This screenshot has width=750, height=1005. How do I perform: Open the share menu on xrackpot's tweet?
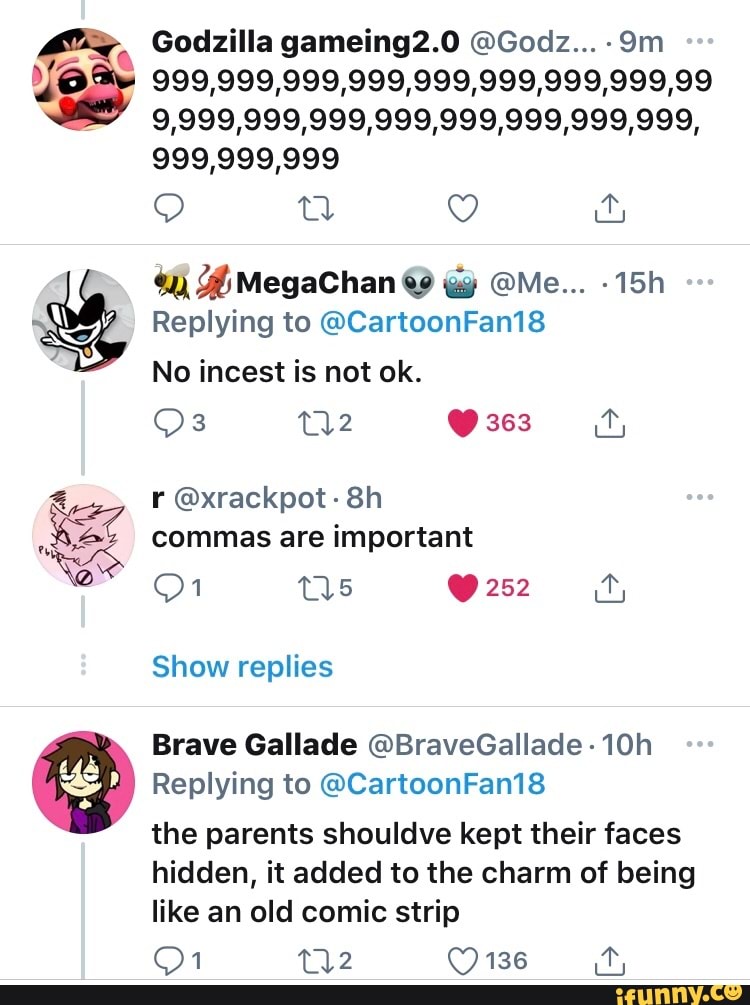(609, 588)
